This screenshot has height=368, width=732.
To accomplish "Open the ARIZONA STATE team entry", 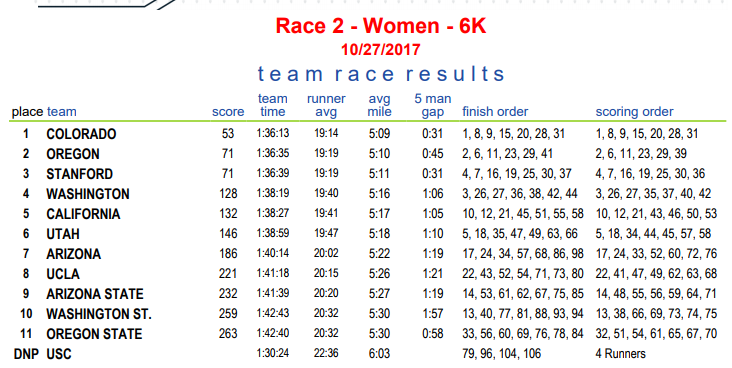I will [94, 294].
